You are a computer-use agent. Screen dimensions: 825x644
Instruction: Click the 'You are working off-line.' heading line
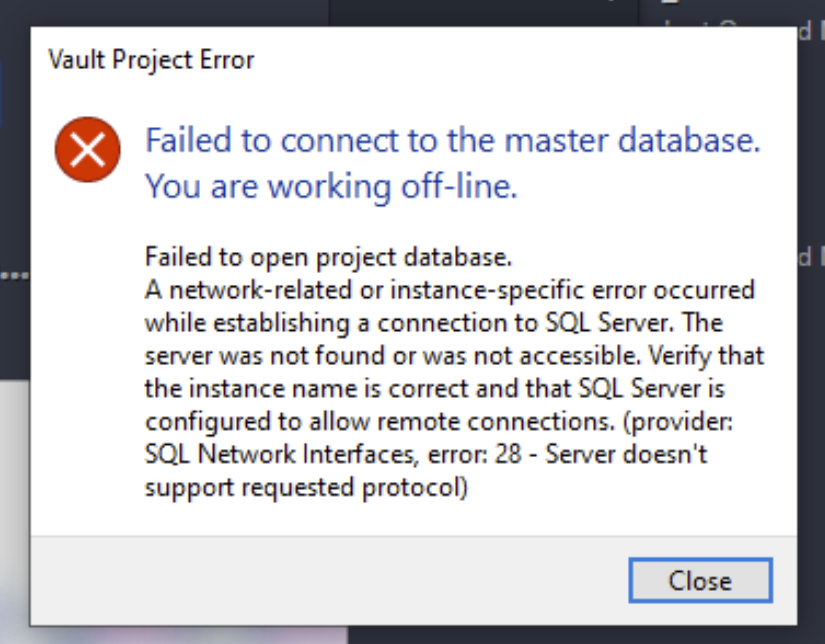(x=331, y=186)
